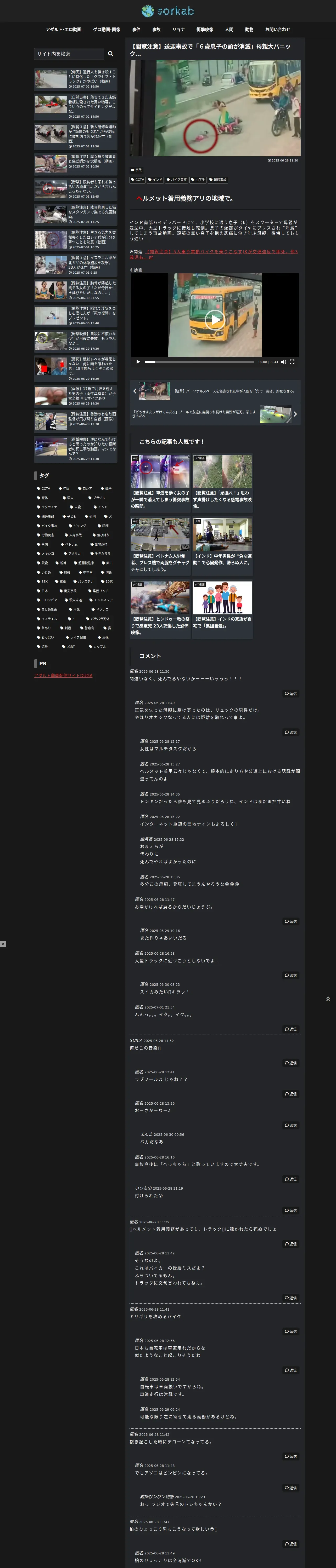Click the ウクライナ tag in the tag cloud
336x1568 pixels.
pyautogui.click(x=47, y=507)
